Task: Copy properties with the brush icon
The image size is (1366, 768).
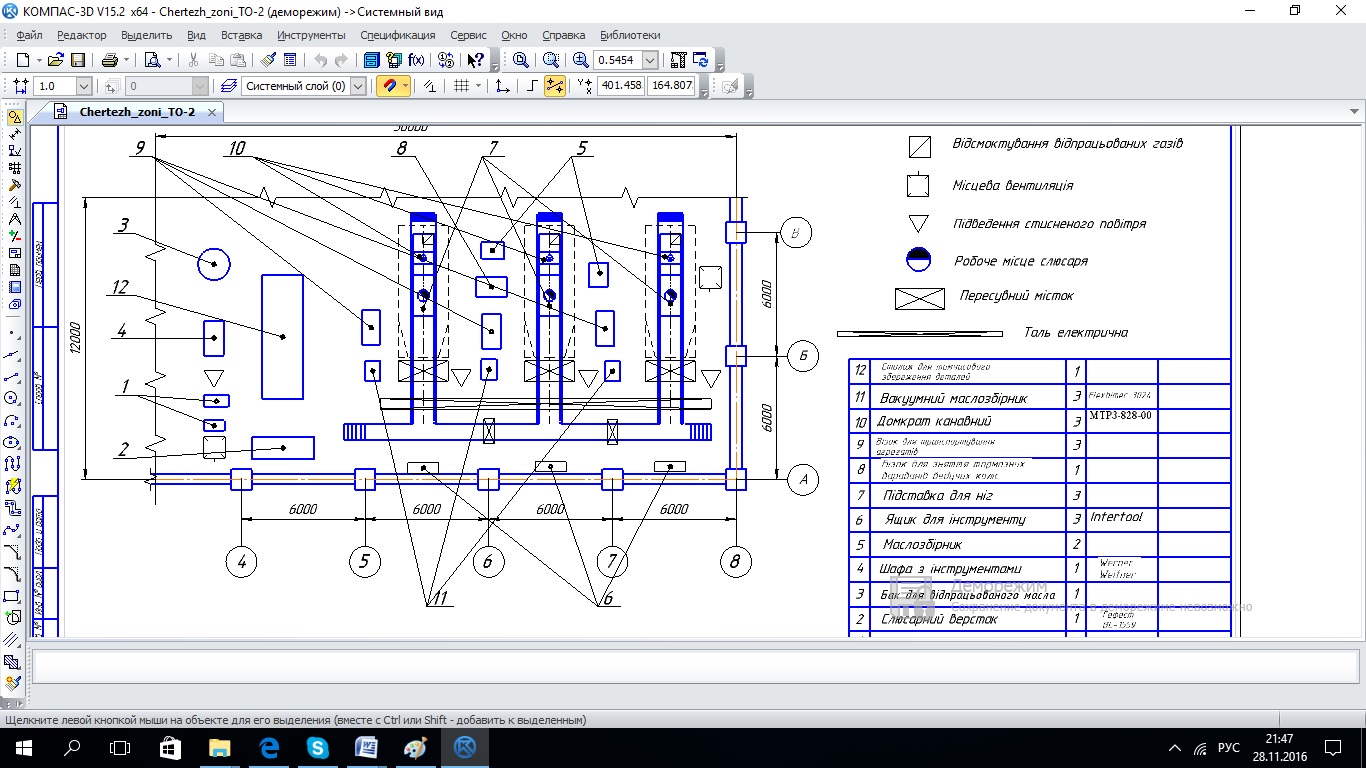Action: click(x=269, y=60)
